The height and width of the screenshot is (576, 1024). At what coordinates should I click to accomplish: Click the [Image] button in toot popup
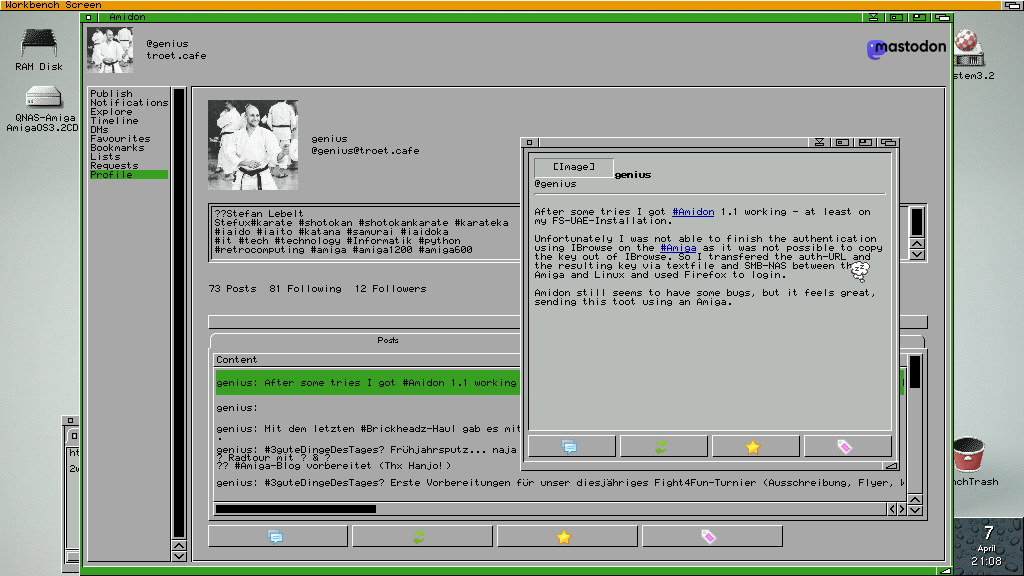(x=573, y=167)
